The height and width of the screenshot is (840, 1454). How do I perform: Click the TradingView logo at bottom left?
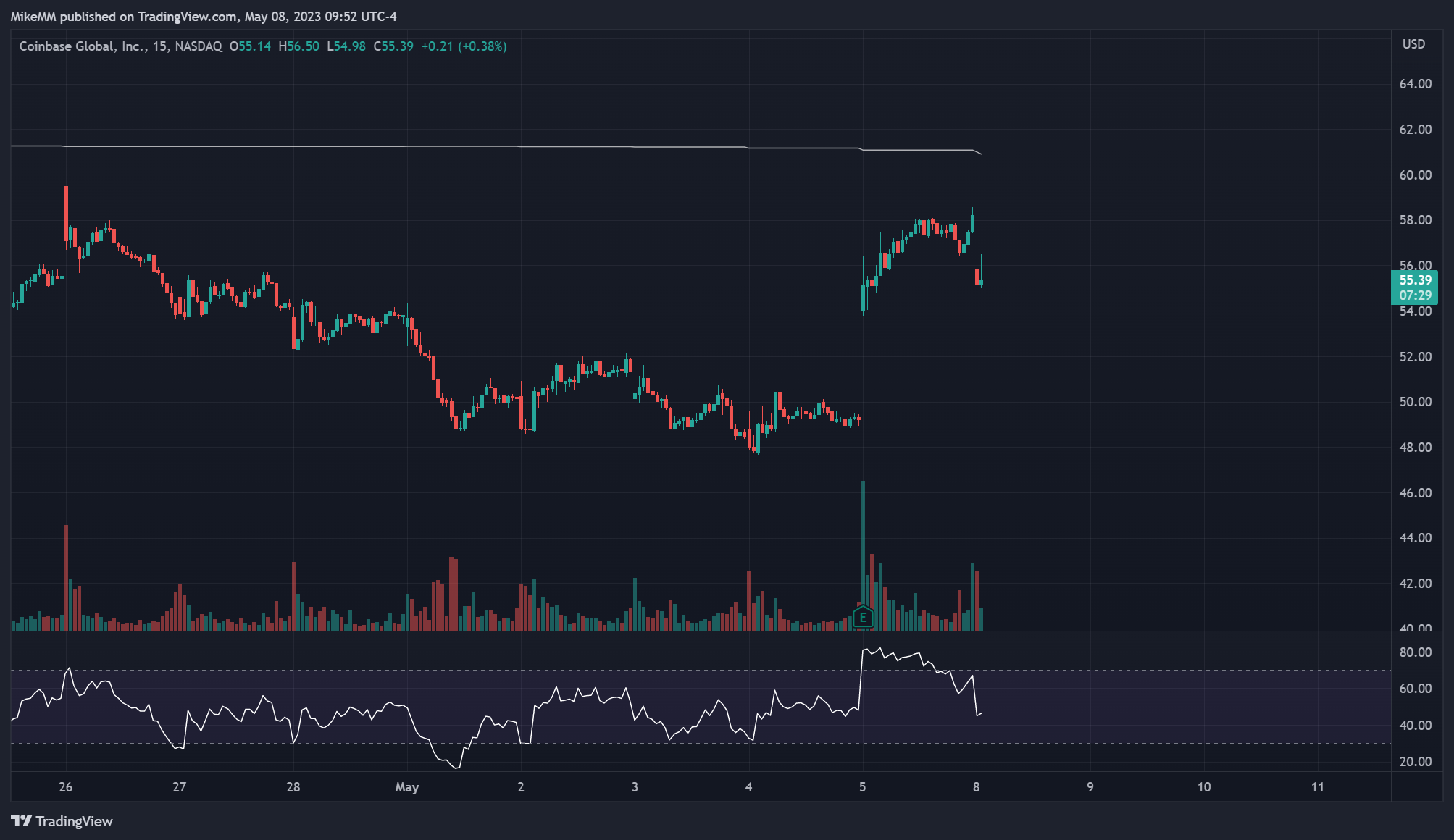(x=62, y=820)
